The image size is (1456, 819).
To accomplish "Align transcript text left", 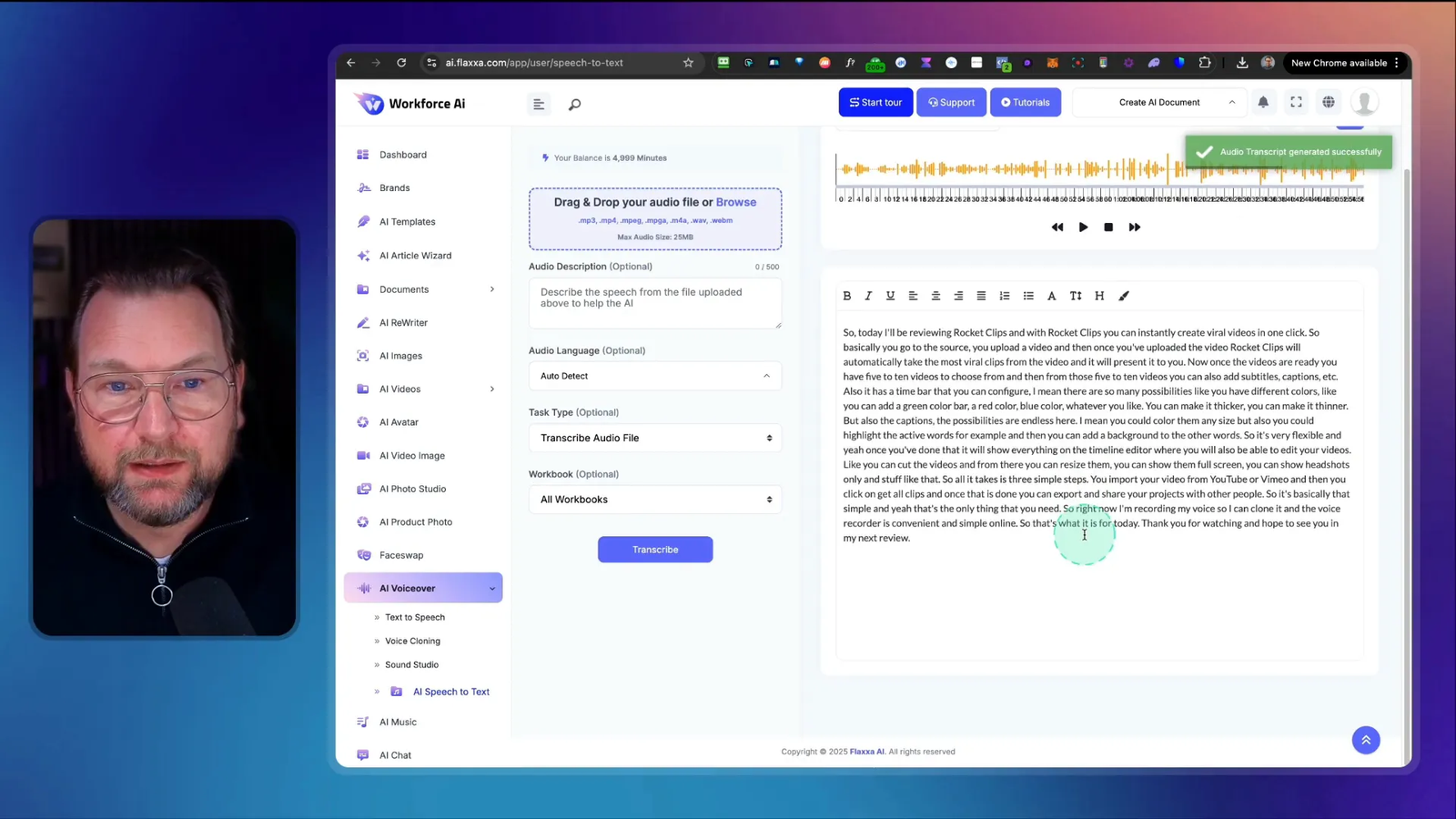I will click(913, 296).
